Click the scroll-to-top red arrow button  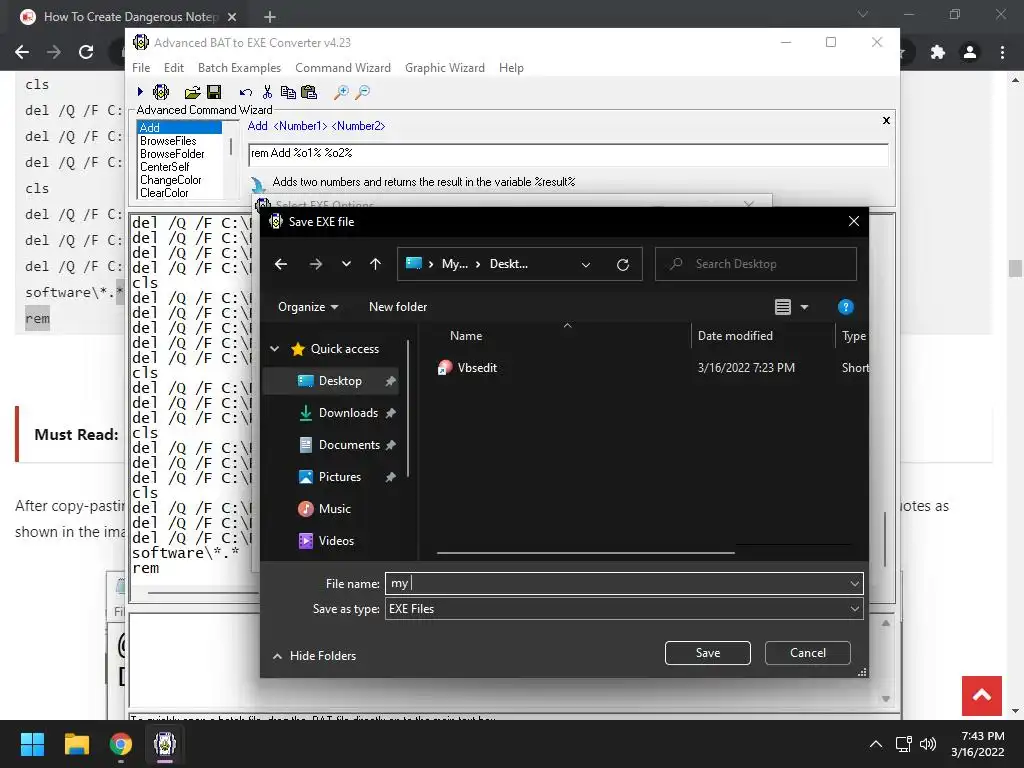click(x=982, y=696)
